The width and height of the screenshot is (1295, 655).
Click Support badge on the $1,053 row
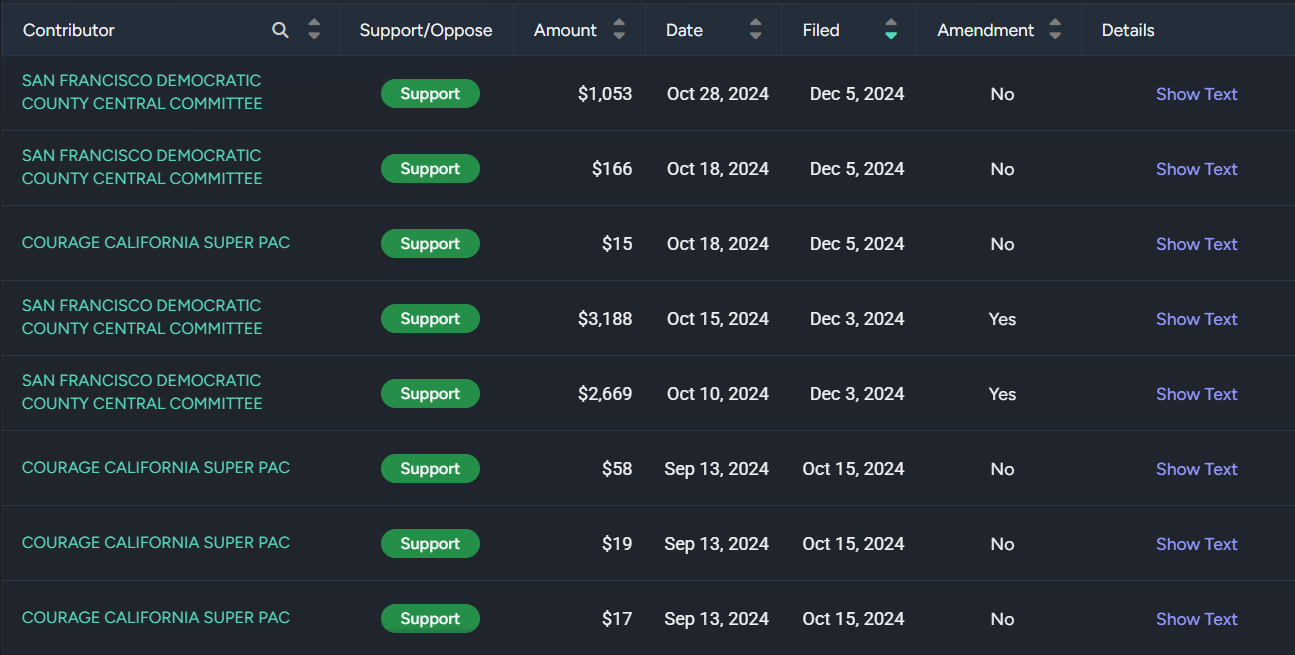coord(430,94)
